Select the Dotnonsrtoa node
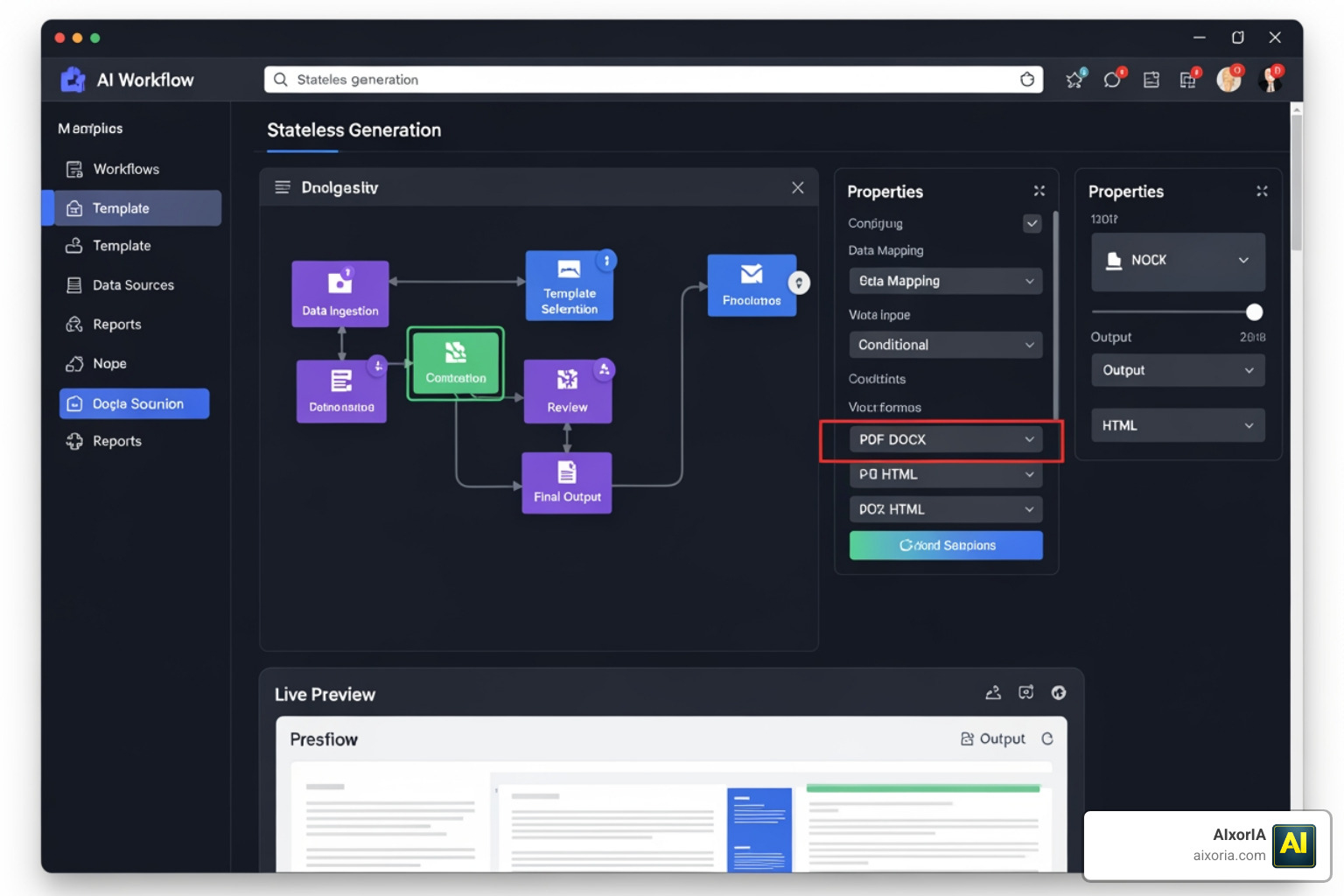 (341, 391)
